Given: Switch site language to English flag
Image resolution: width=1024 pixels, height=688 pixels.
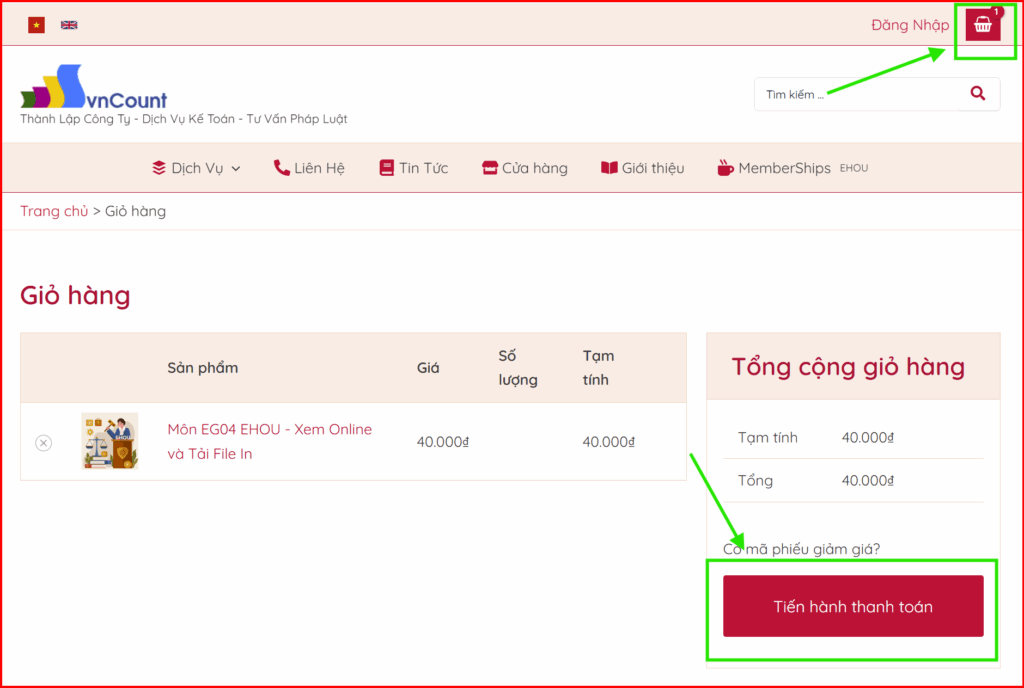Looking at the screenshot, I should (69, 25).
